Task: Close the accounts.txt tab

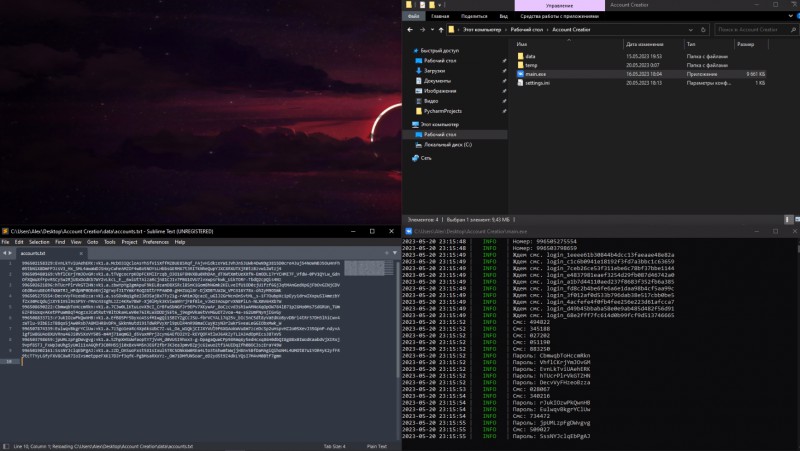Action: point(81,253)
